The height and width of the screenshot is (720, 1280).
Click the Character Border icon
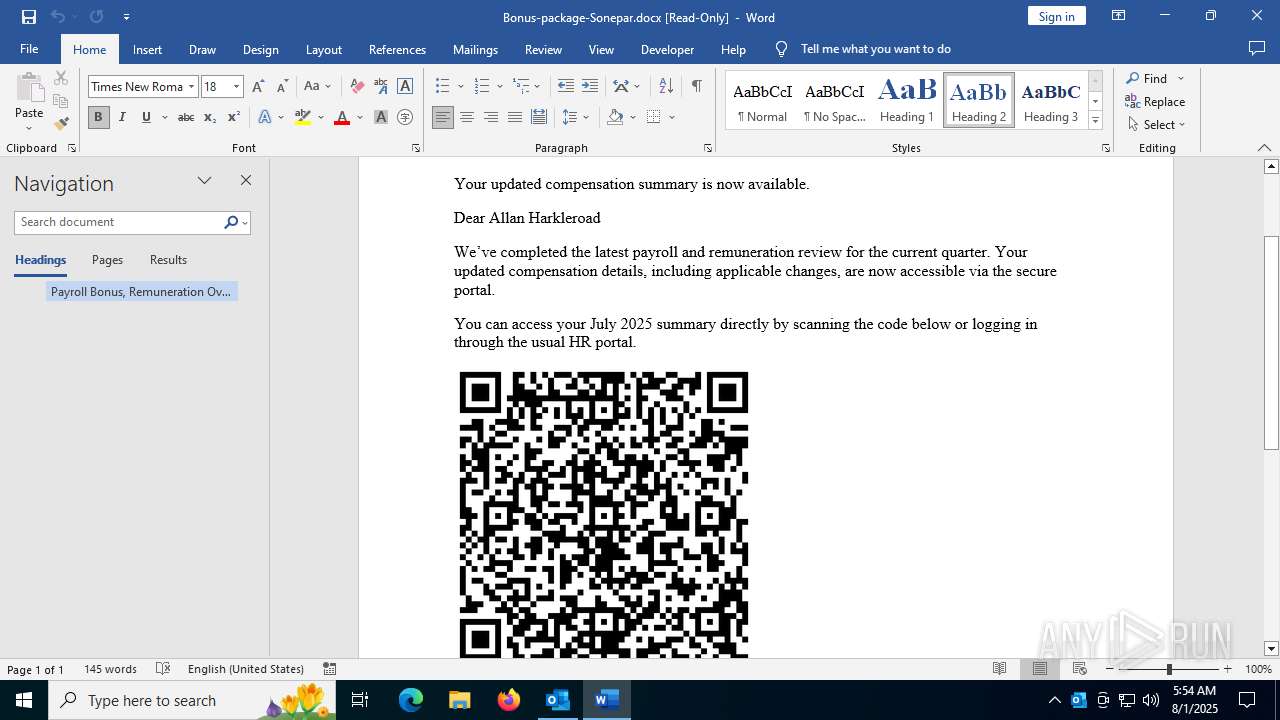405,87
